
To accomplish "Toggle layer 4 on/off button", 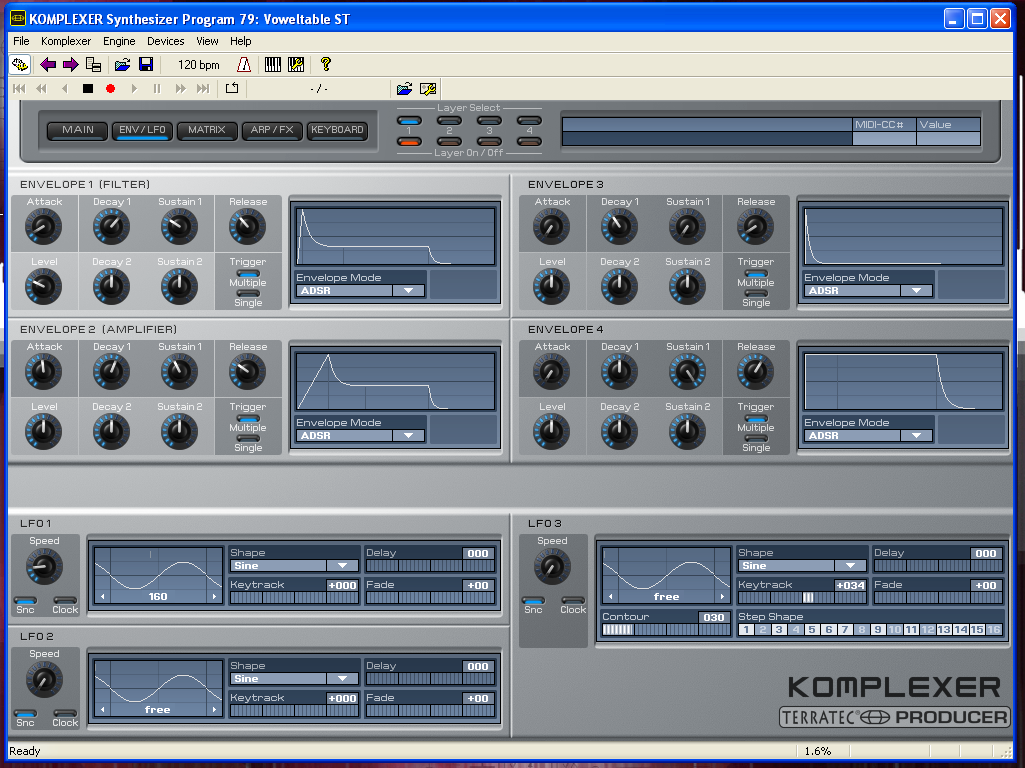I will tap(529, 142).
